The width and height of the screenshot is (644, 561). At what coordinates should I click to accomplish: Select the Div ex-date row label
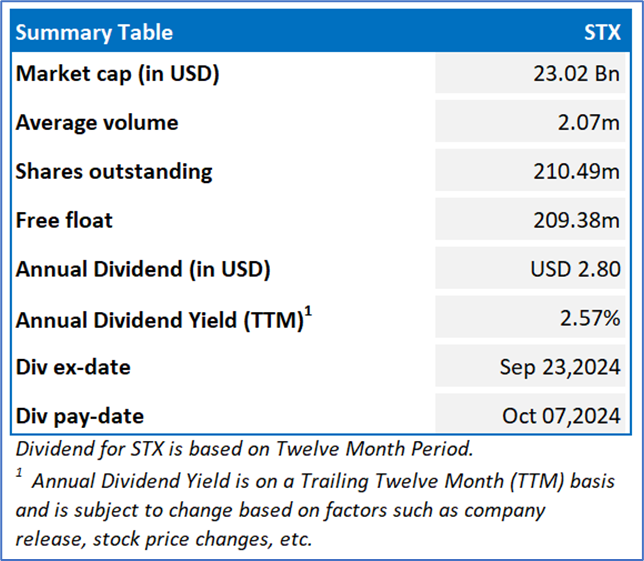[73, 367]
